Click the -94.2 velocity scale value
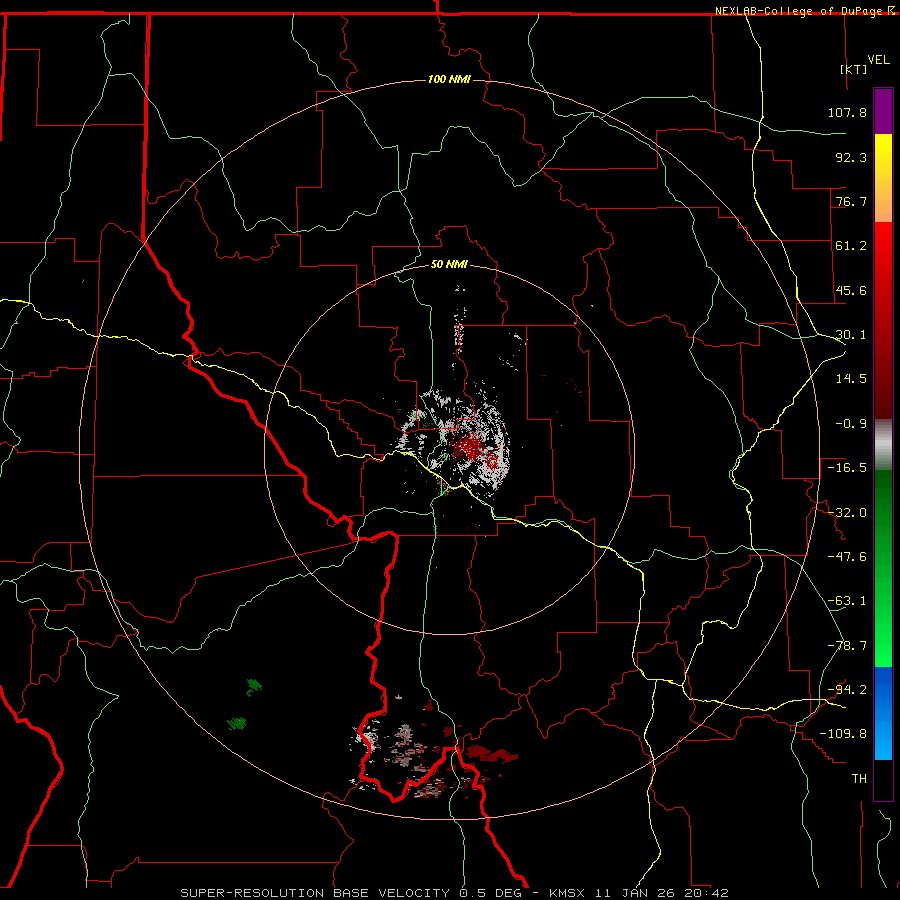Image resolution: width=900 pixels, height=900 pixels. coord(847,690)
